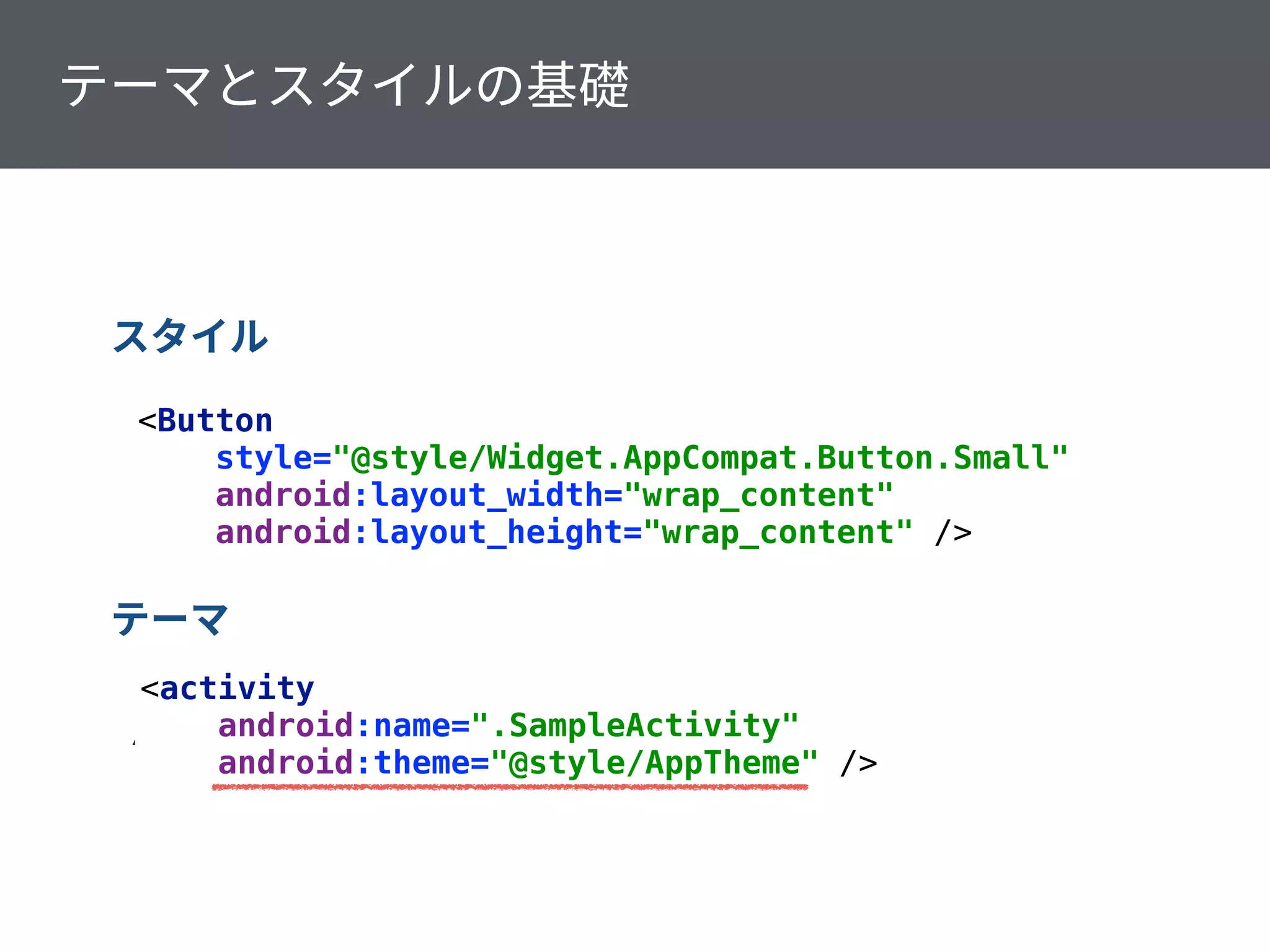Click the <Button opening tag line
Viewport: 1270px width, 952px height.
(x=205, y=421)
